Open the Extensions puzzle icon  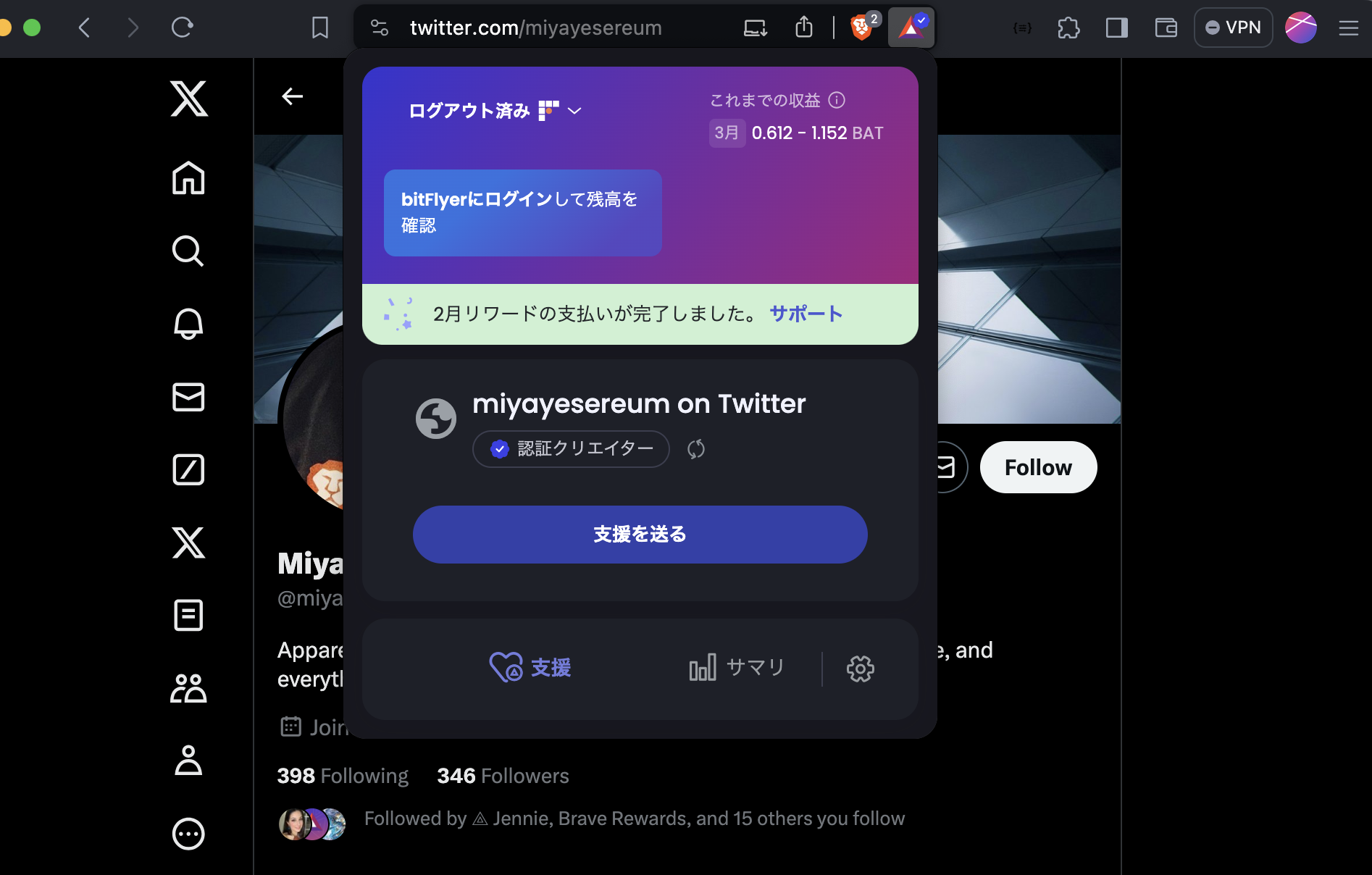(x=1068, y=28)
